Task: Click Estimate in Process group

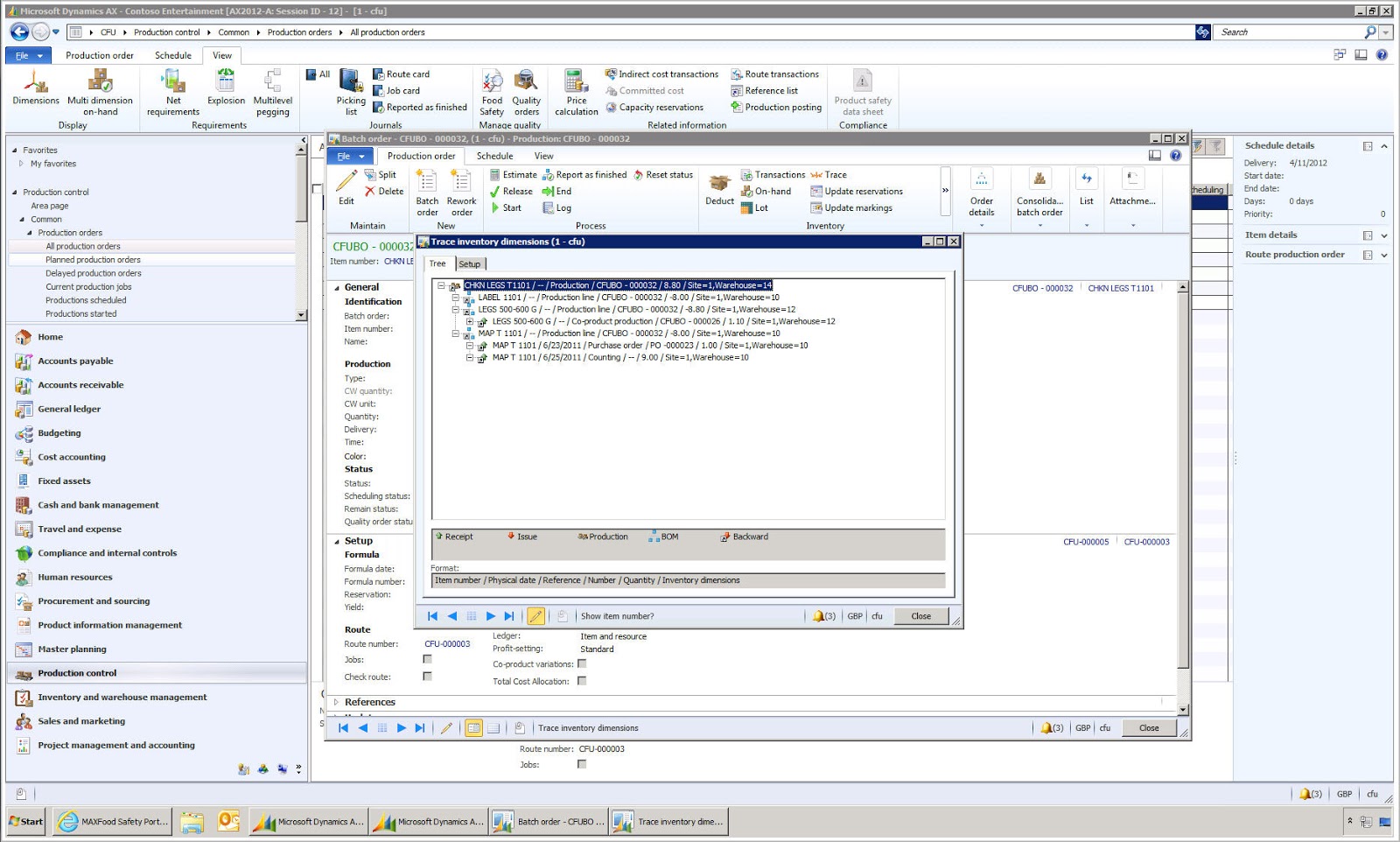Action: click(x=513, y=175)
